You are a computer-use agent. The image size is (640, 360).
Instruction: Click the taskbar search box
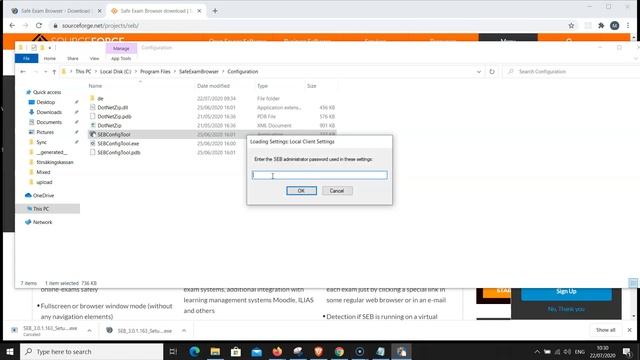coord(91,351)
